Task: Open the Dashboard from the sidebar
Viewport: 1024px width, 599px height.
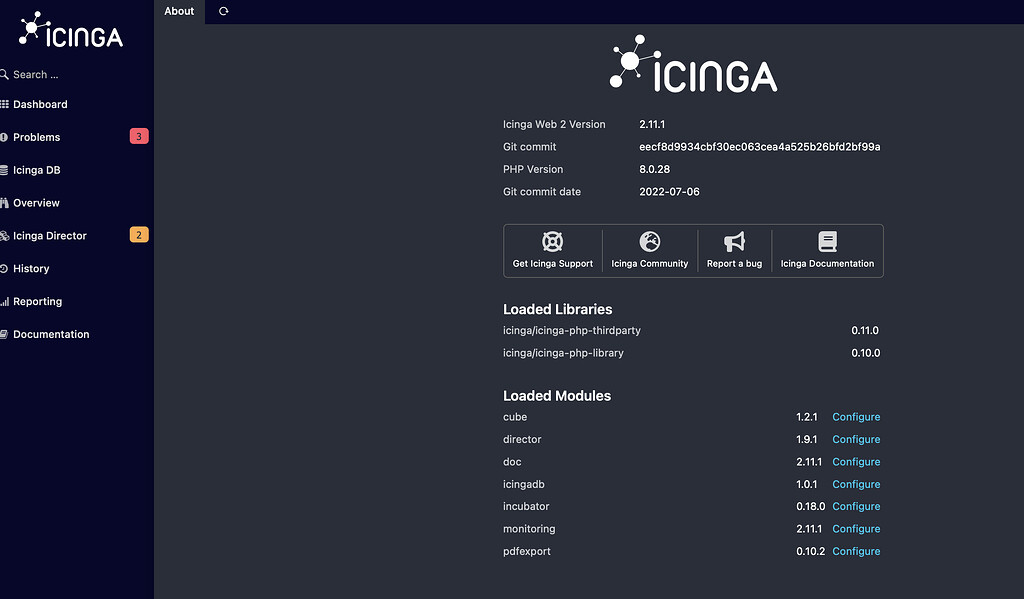Action: pyautogui.click(x=40, y=104)
